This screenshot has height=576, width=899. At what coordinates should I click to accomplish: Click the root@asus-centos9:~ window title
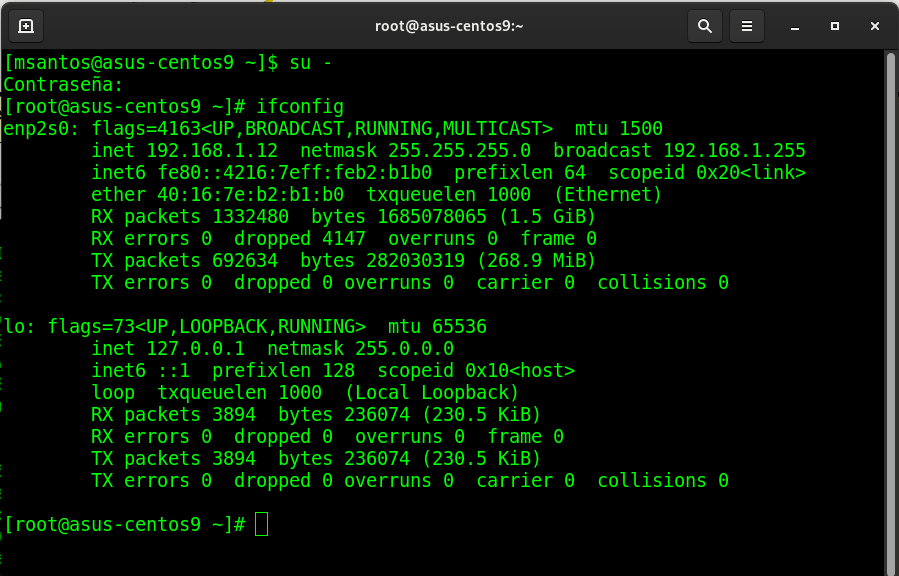(449, 26)
